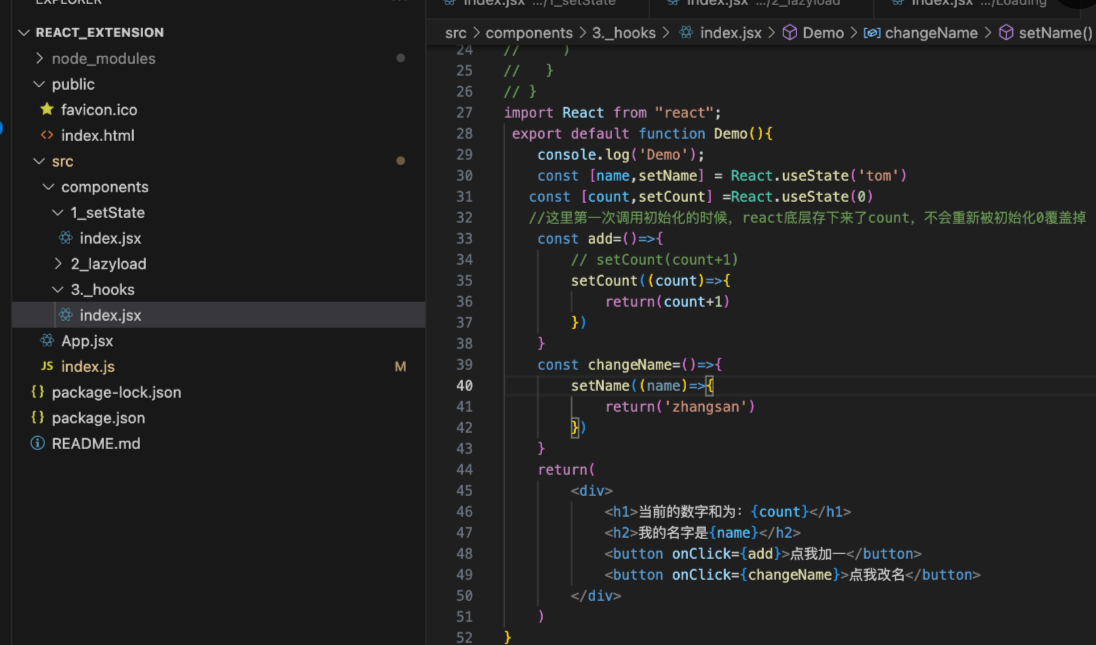1096x645 pixels.
Task: Click the favicon.ico star icon
Action: point(47,110)
